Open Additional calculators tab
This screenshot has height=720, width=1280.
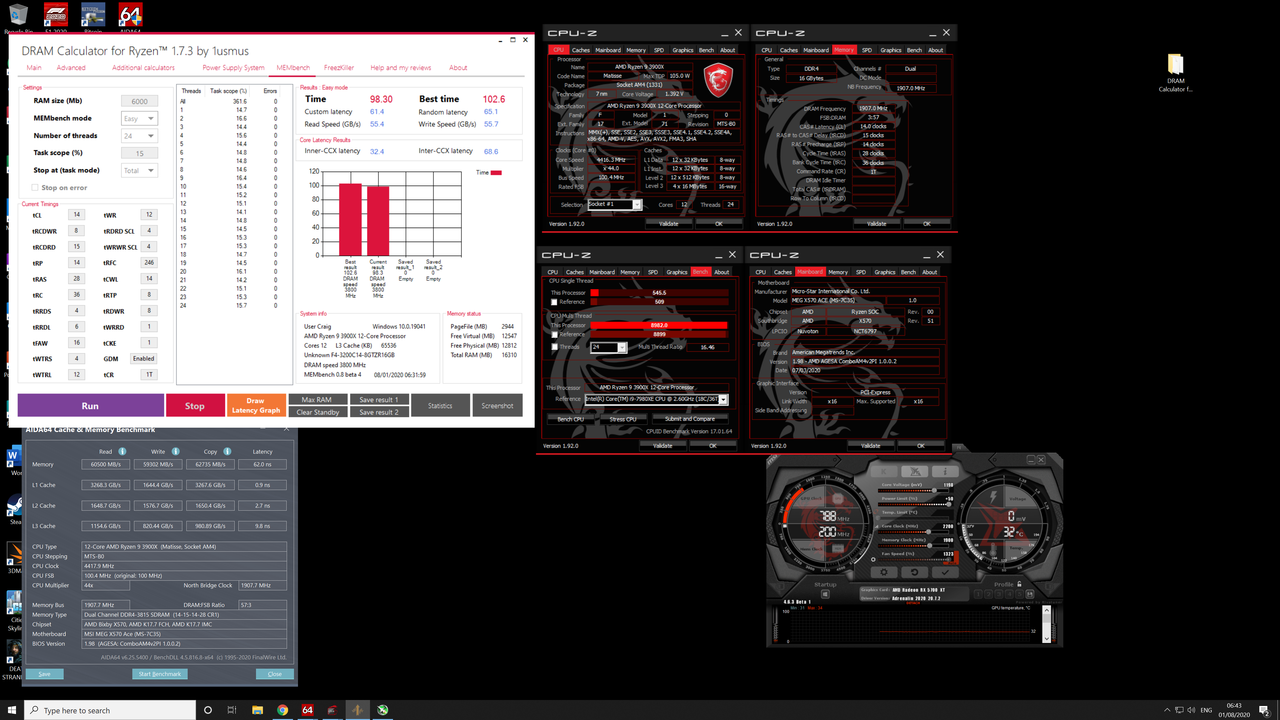point(143,68)
